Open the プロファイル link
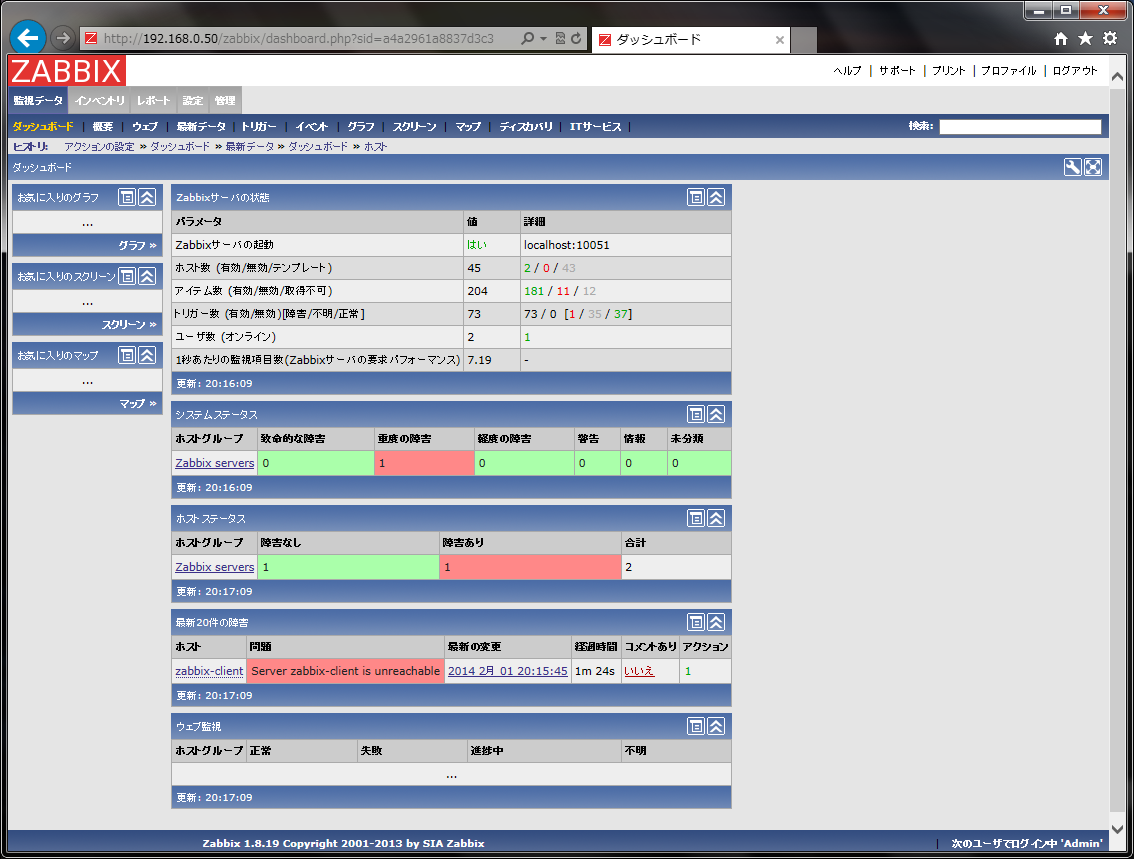 point(1009,70)
